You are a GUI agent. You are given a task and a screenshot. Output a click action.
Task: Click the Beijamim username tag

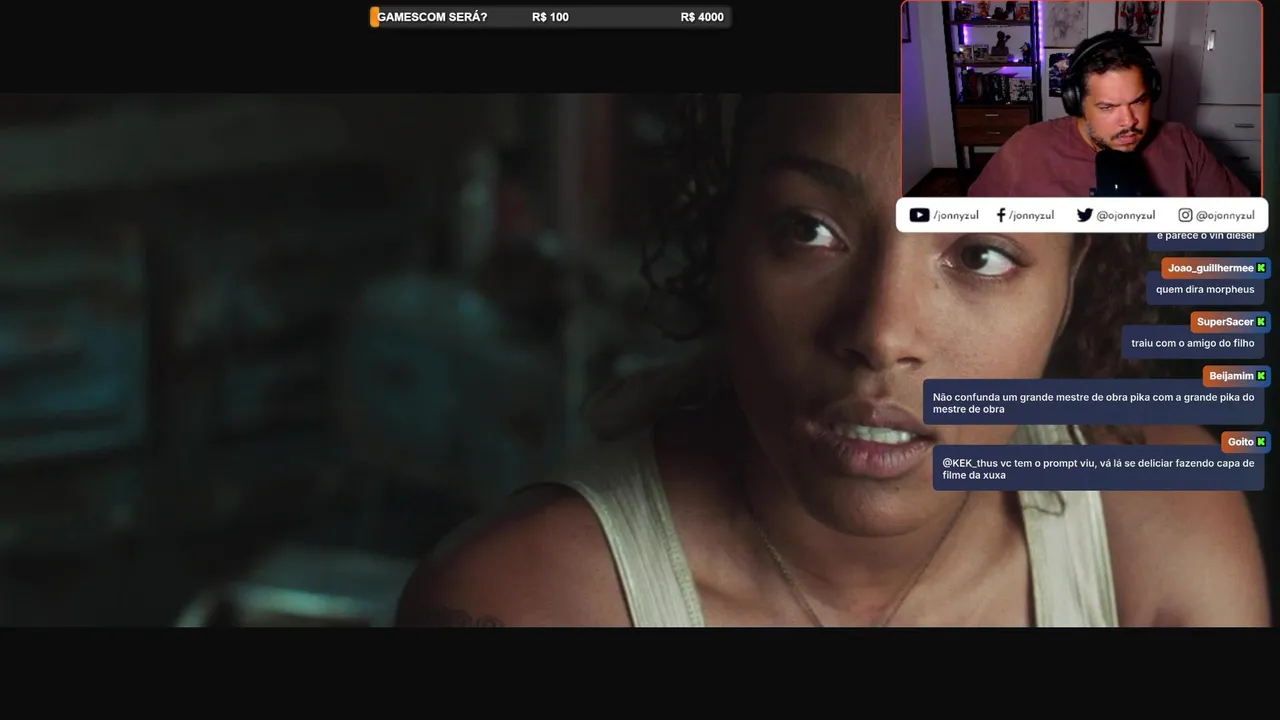tap(1237, 376)
